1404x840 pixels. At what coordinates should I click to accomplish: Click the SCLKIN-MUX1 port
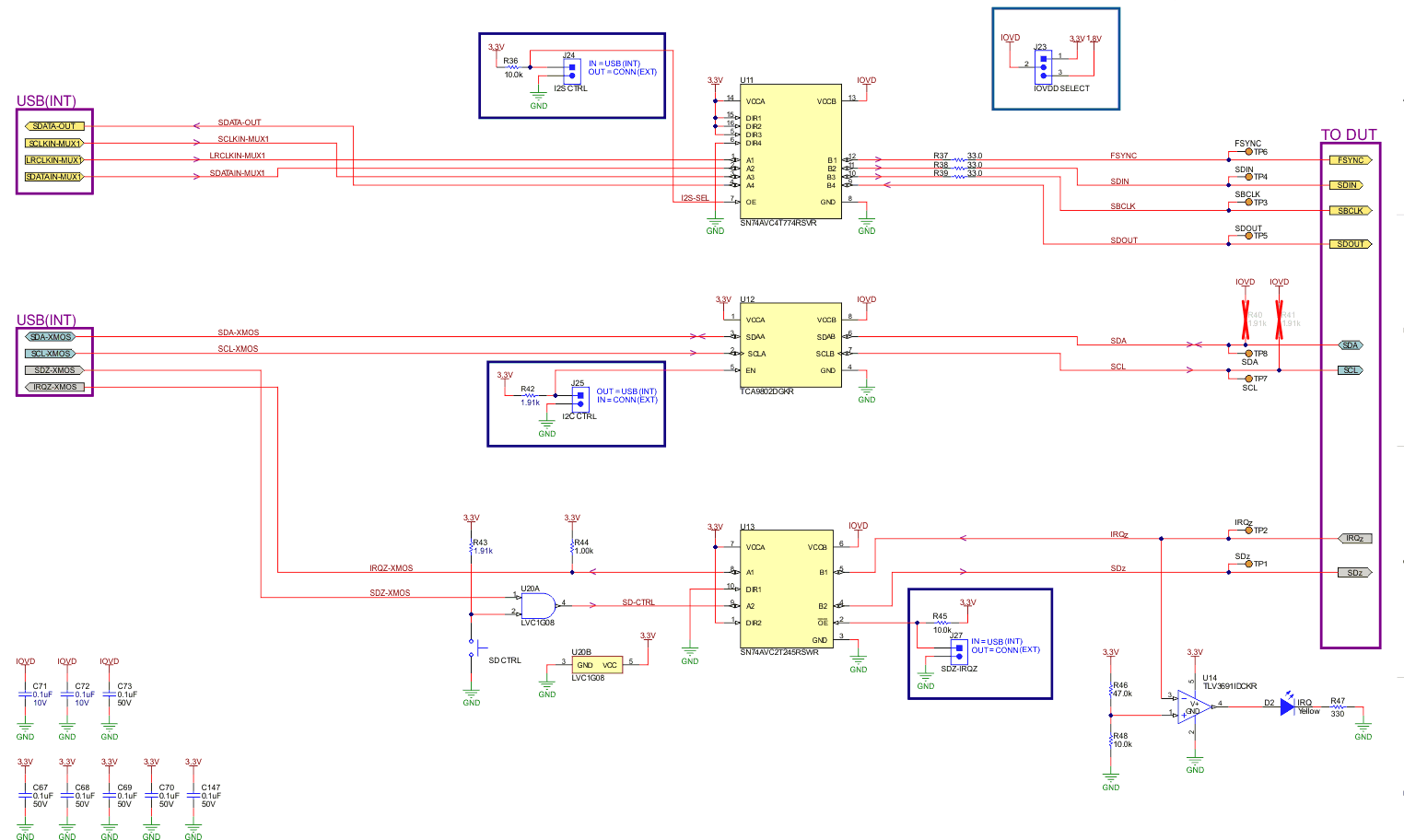(x=54, y=144)
